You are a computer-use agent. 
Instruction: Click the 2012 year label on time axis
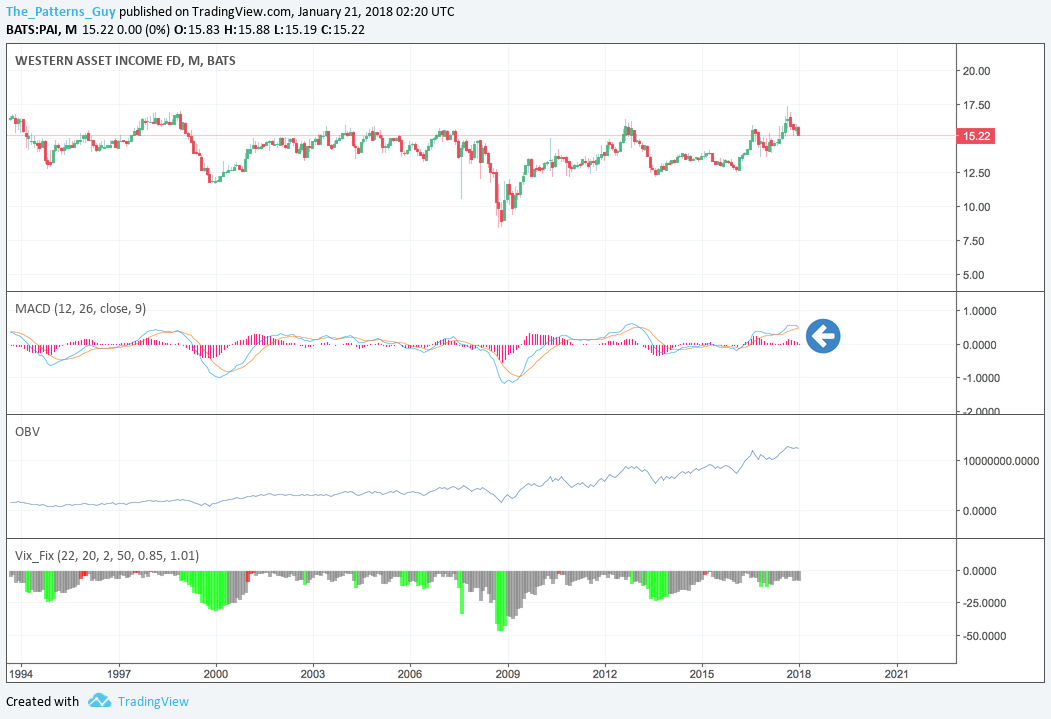pyautogui.click(x=605, y=674)
